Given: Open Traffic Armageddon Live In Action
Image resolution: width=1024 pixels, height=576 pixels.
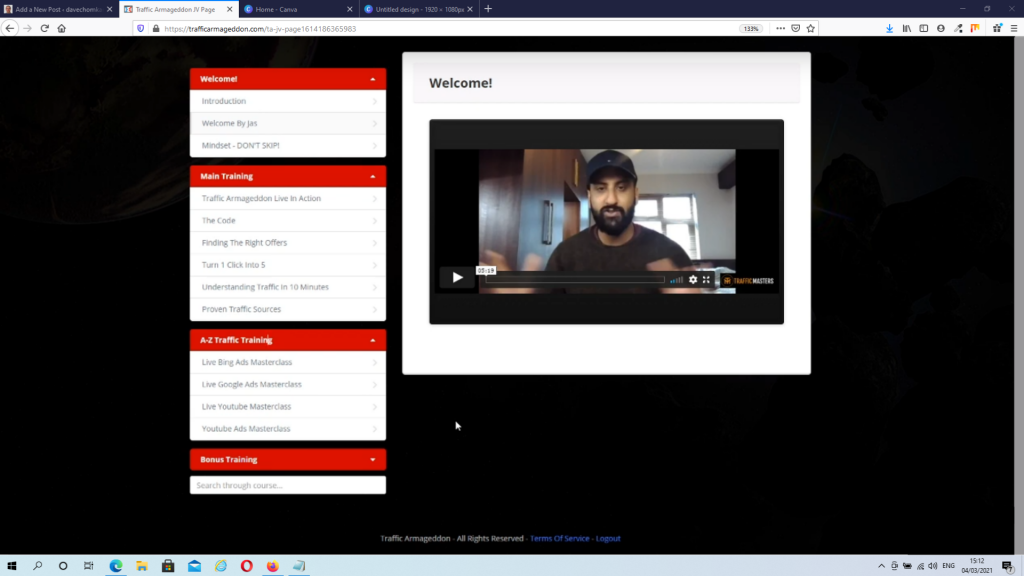Looking at the screenshot, I should [x=288, y=199].
